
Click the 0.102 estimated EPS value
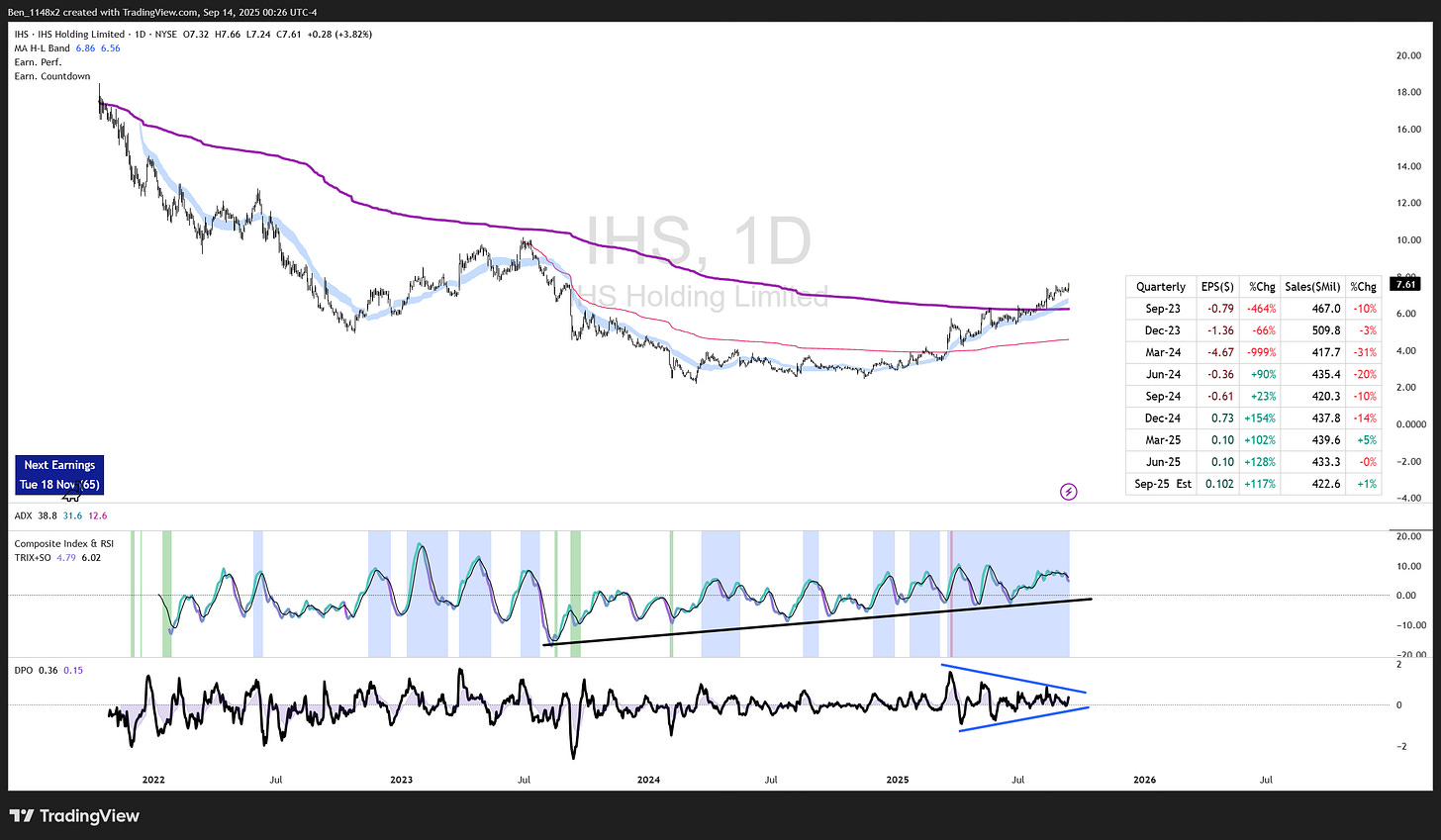pyautogui.click(x=1219, y=484)
